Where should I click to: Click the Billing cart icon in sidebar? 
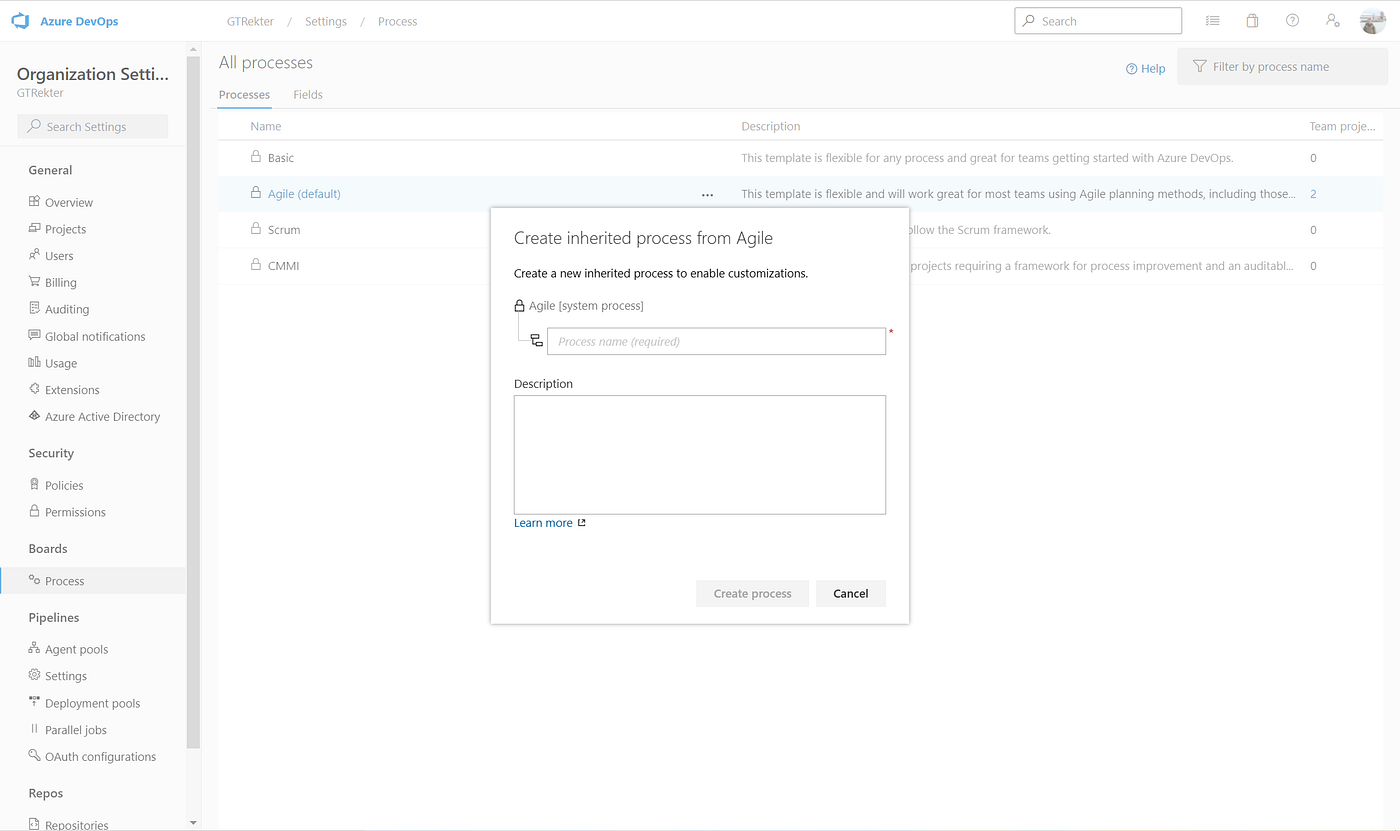(x=34, y=282)
